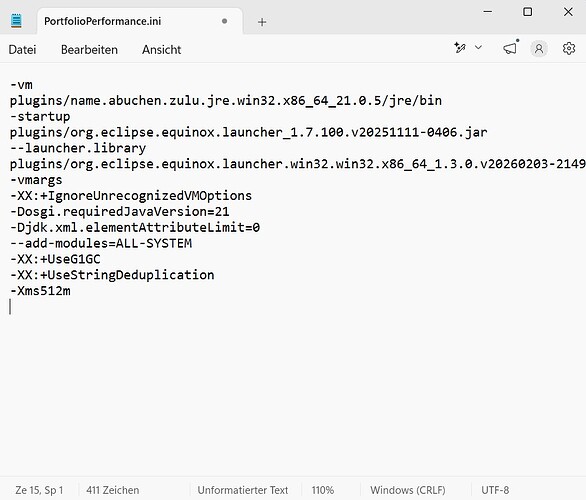Click the launcher.win32.win32.x86_64 path line
Screen dimensions: 586x500
click(297, 164)
